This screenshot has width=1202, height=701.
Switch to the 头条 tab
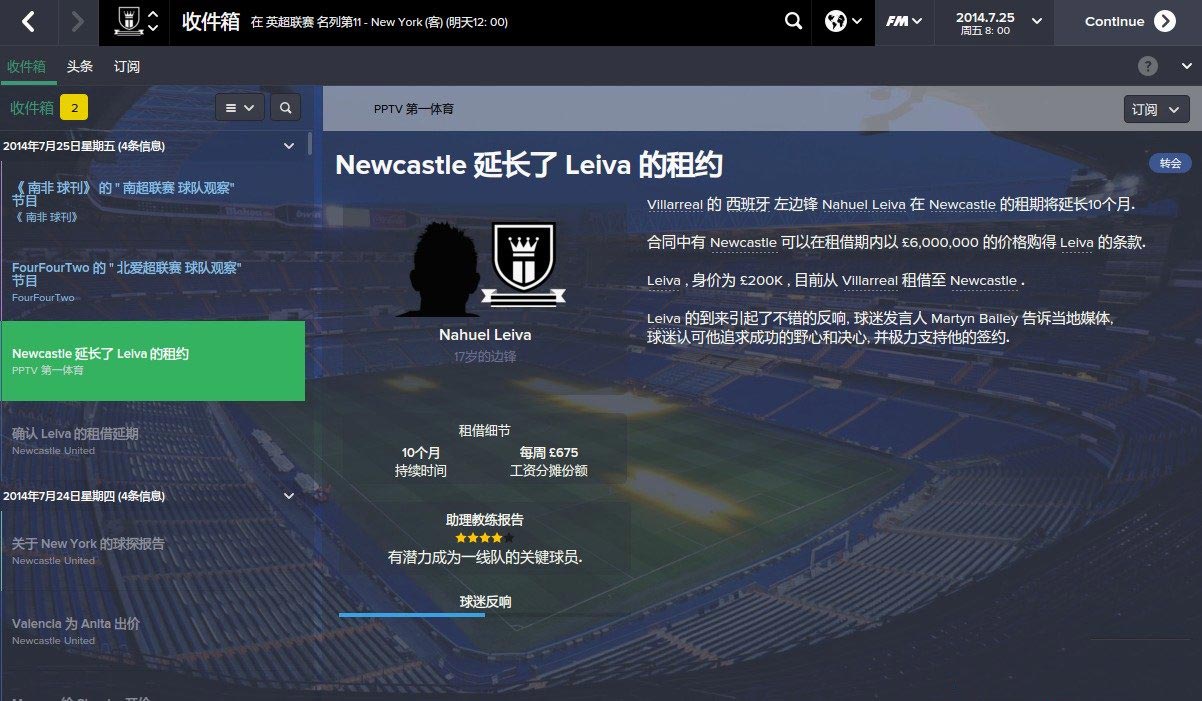click(80, 67)
